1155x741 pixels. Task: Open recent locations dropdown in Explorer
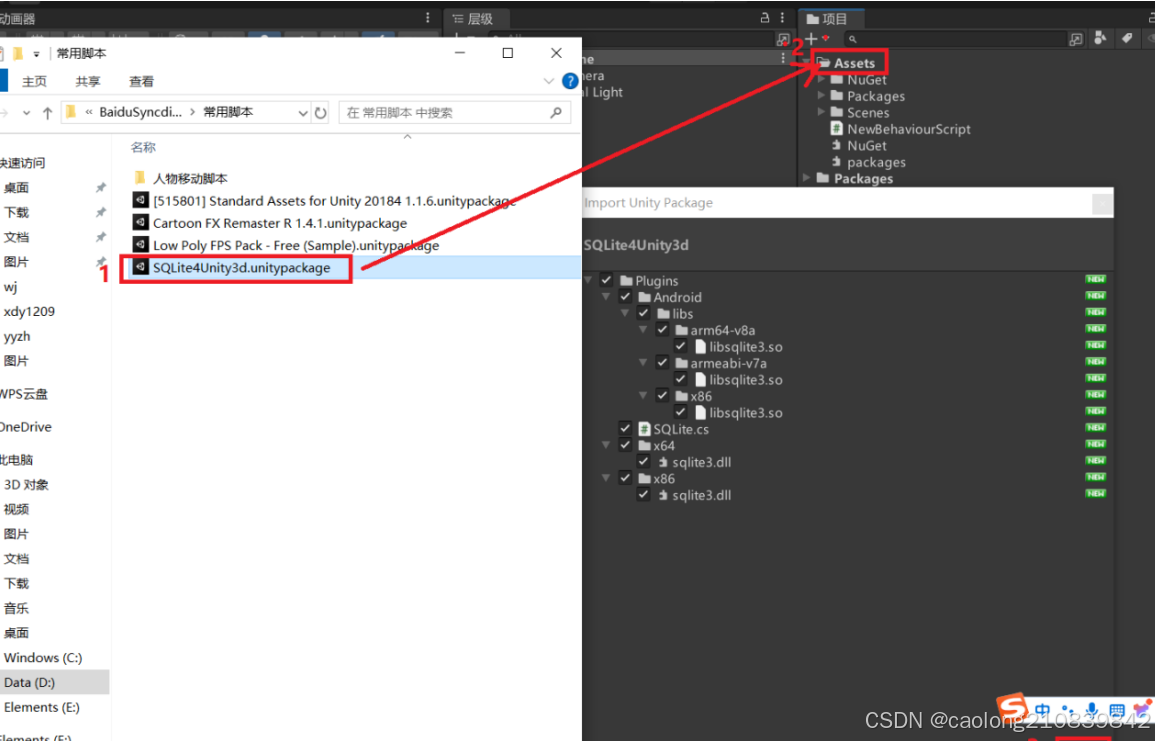point(27,113)
